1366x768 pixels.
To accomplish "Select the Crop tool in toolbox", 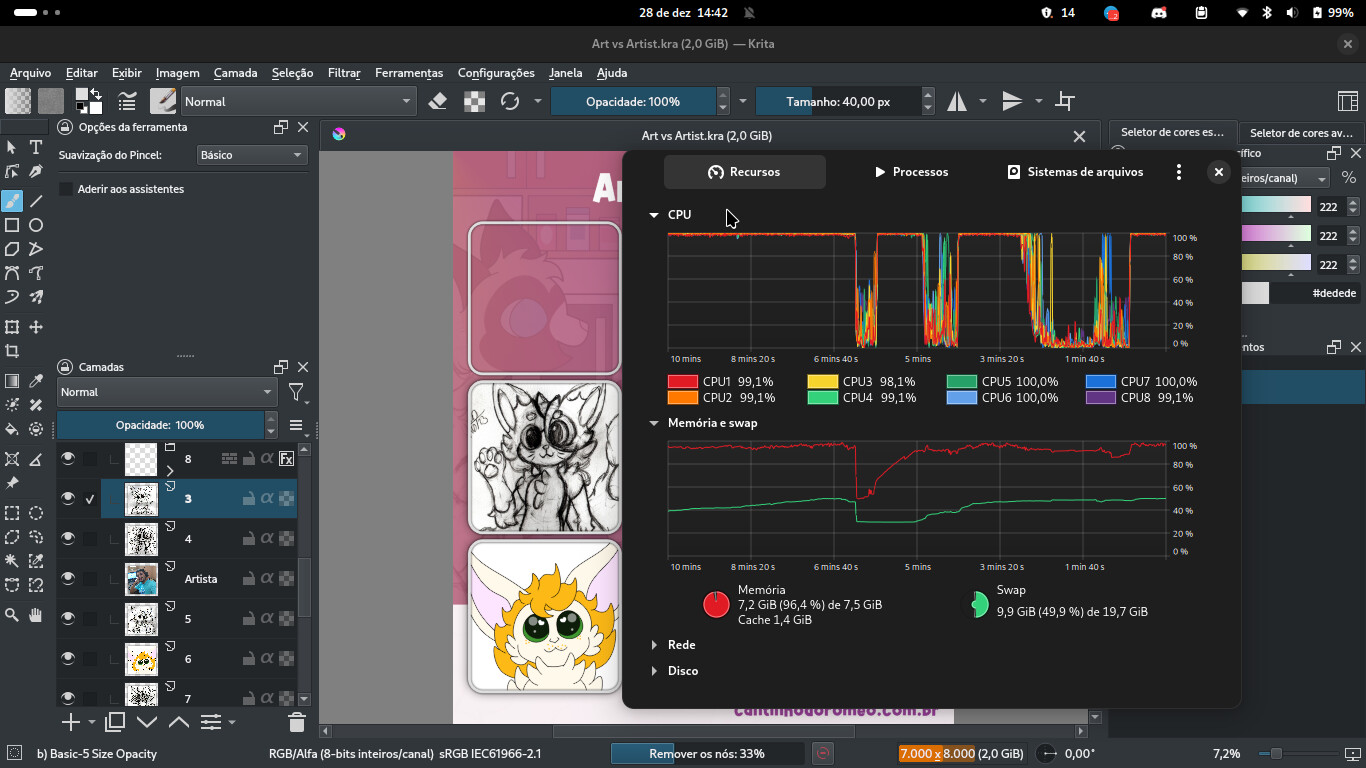I will pos(12,351).
